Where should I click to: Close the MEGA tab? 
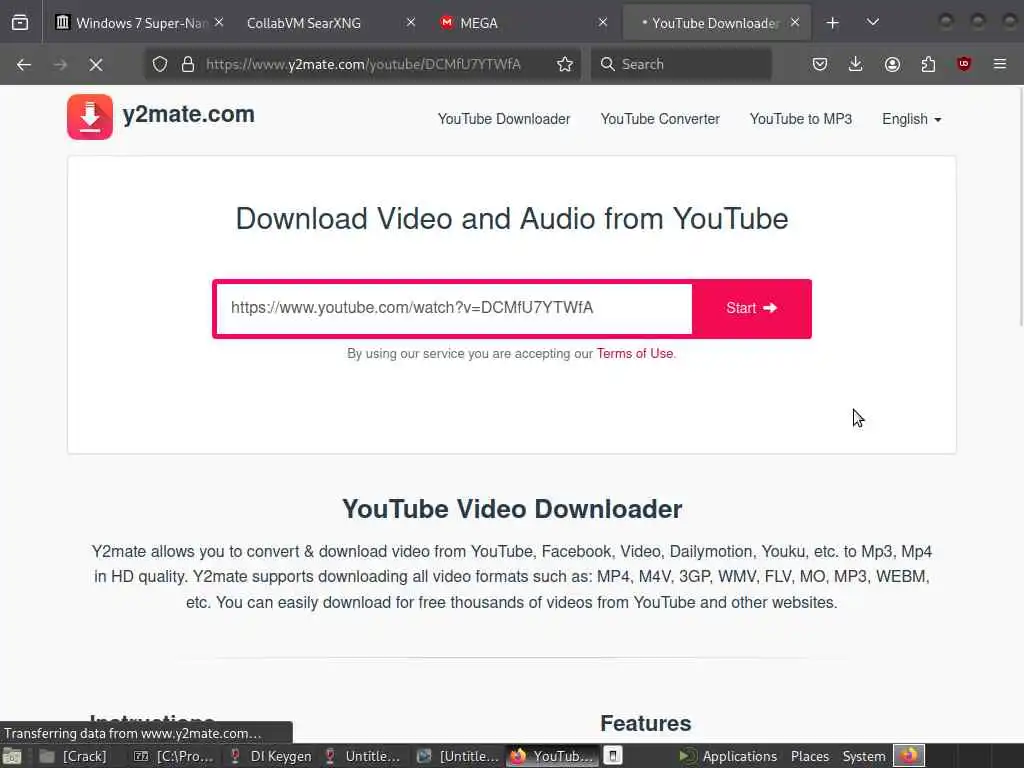603,23
